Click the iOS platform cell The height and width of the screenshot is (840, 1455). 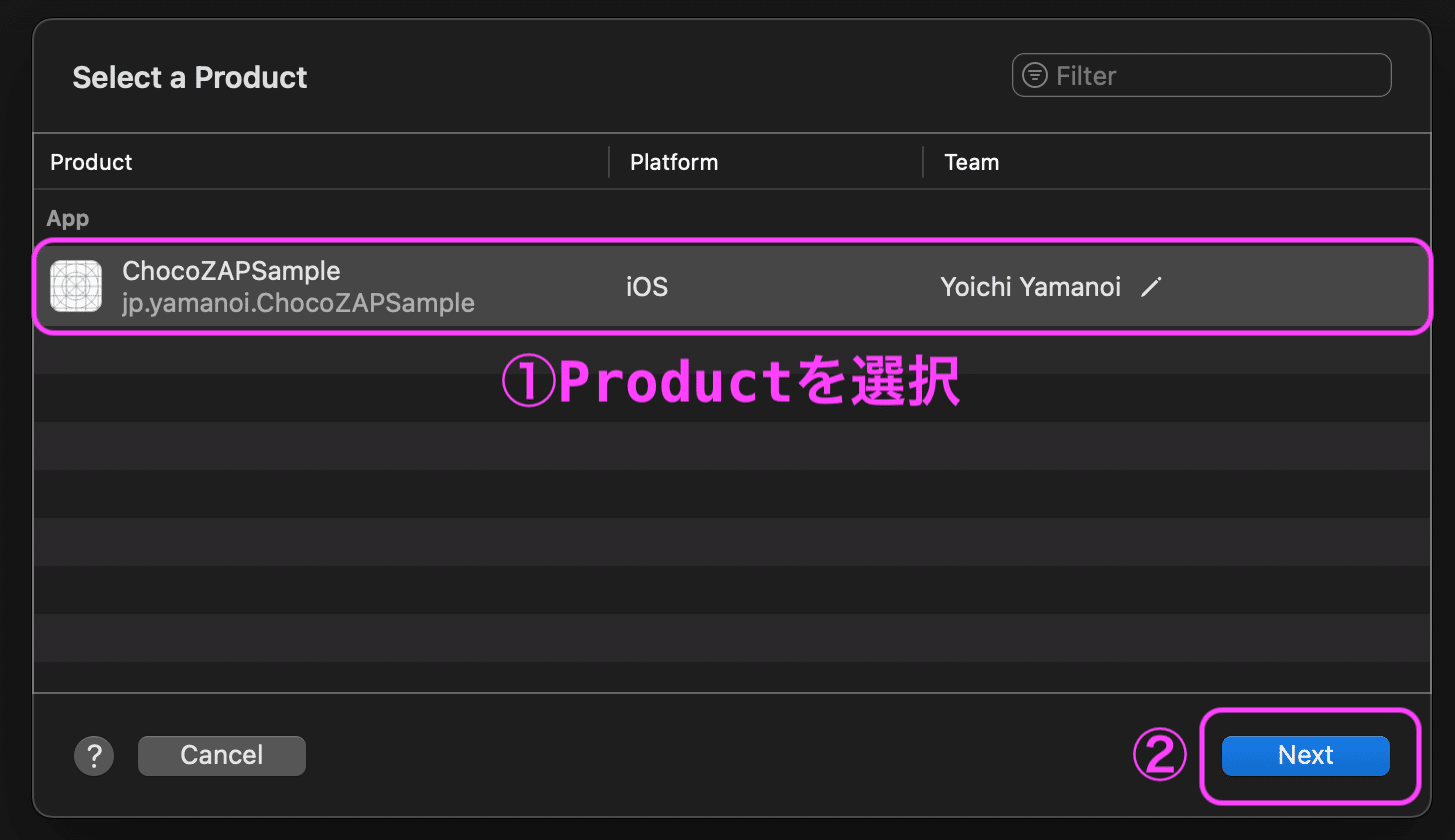[647, 287]
